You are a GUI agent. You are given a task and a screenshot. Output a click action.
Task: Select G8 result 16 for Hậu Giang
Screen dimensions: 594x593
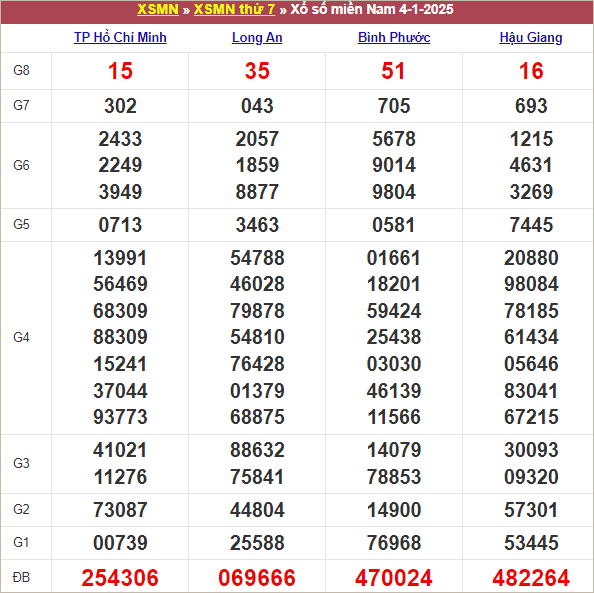coord(531,71)
